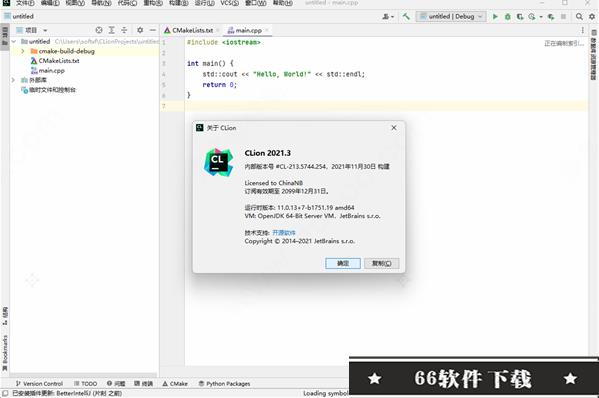Open Project panel options gear
This screenshot has height=398, width=599.
pyautogui.click(x=140, y=30)
